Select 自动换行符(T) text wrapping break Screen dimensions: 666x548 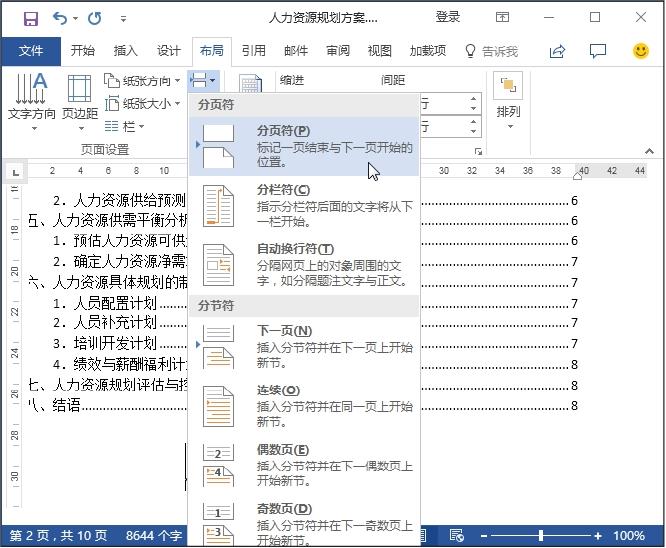coord(304,265)
